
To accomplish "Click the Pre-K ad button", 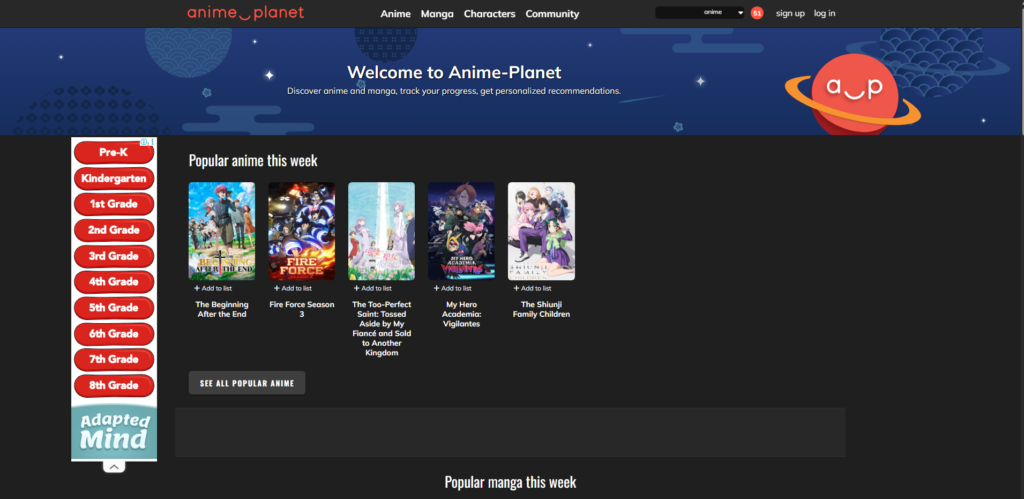I will 114,153.
